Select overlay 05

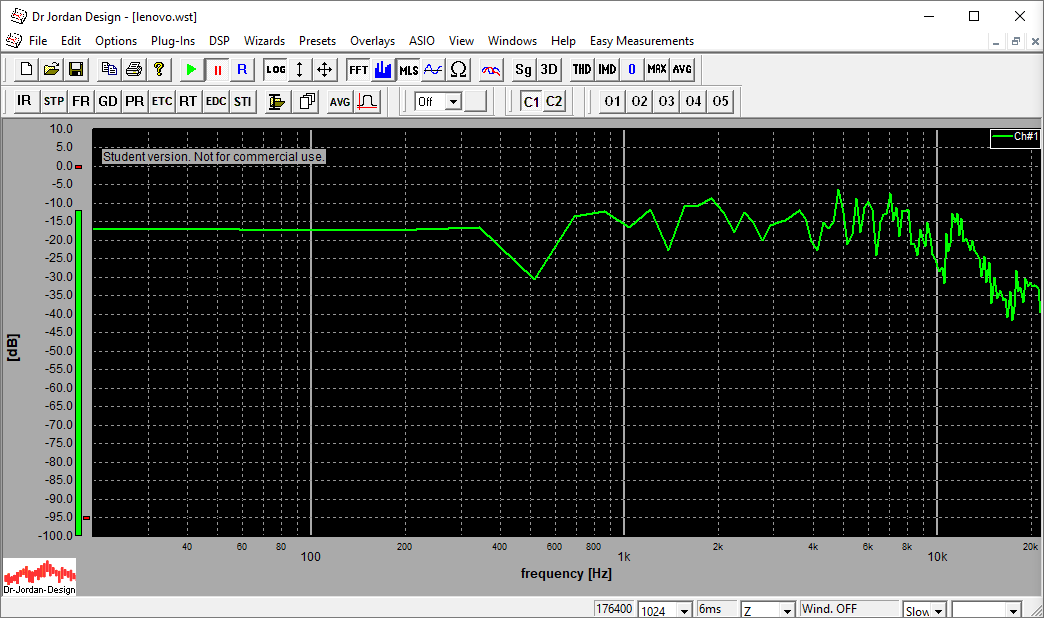pyautogui.click(x=720, y=101)
